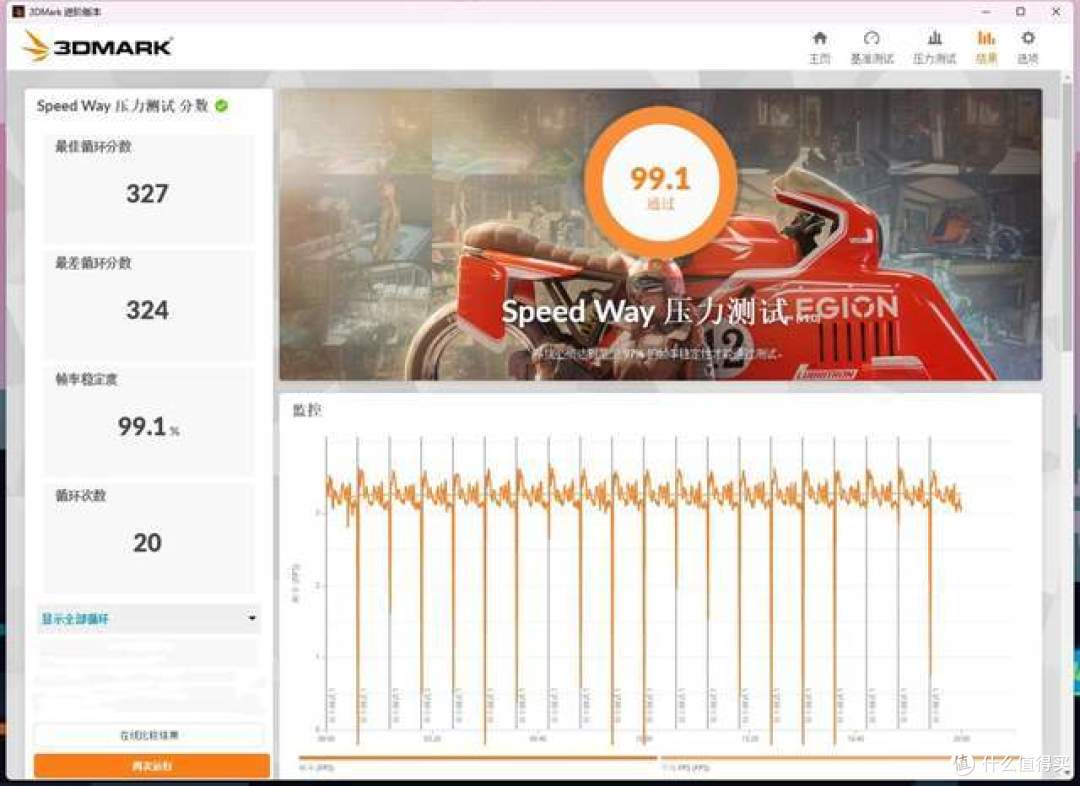
Task: Click the loop count value 20
Action: point(147,543)
